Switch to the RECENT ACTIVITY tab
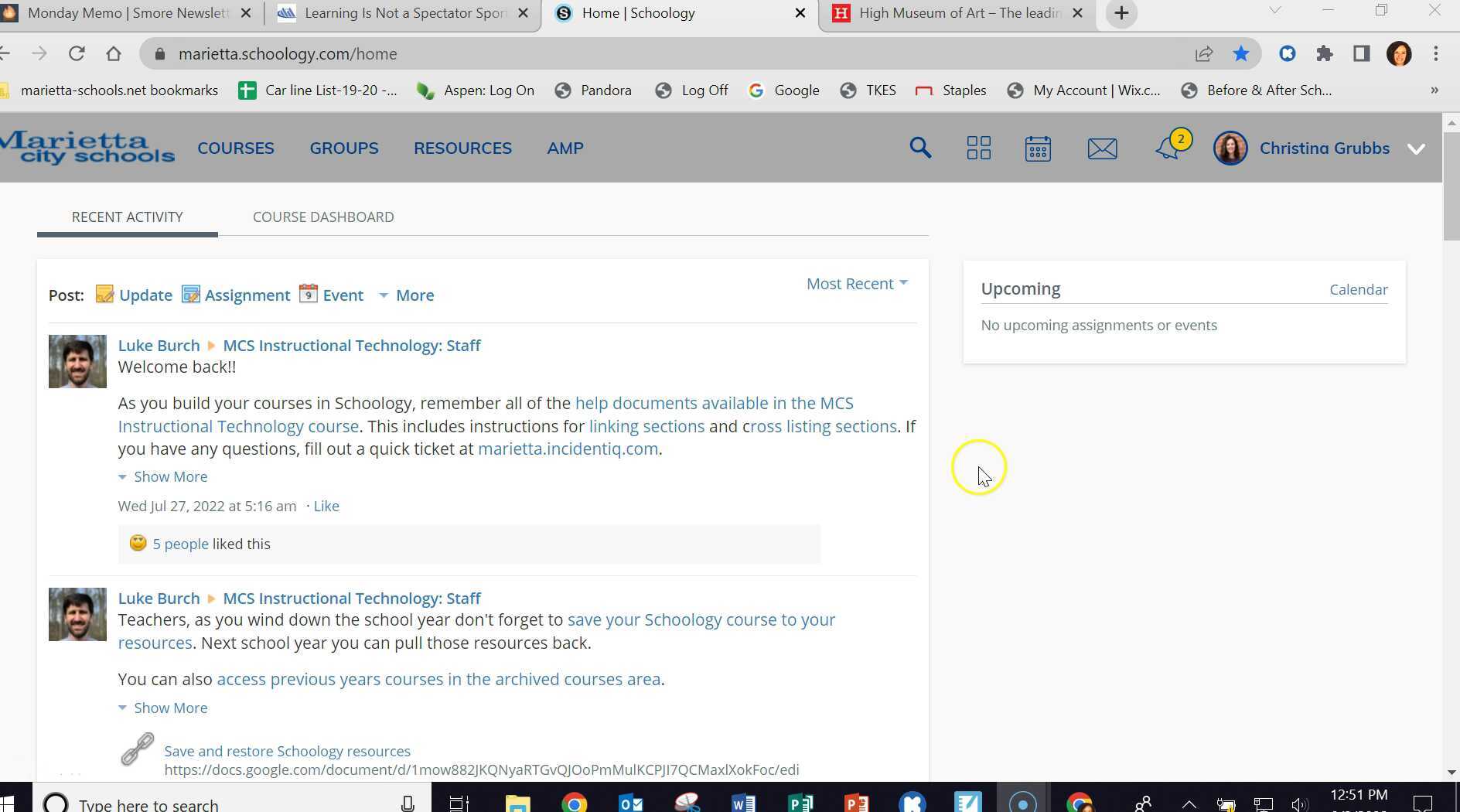 click(128, 217)
